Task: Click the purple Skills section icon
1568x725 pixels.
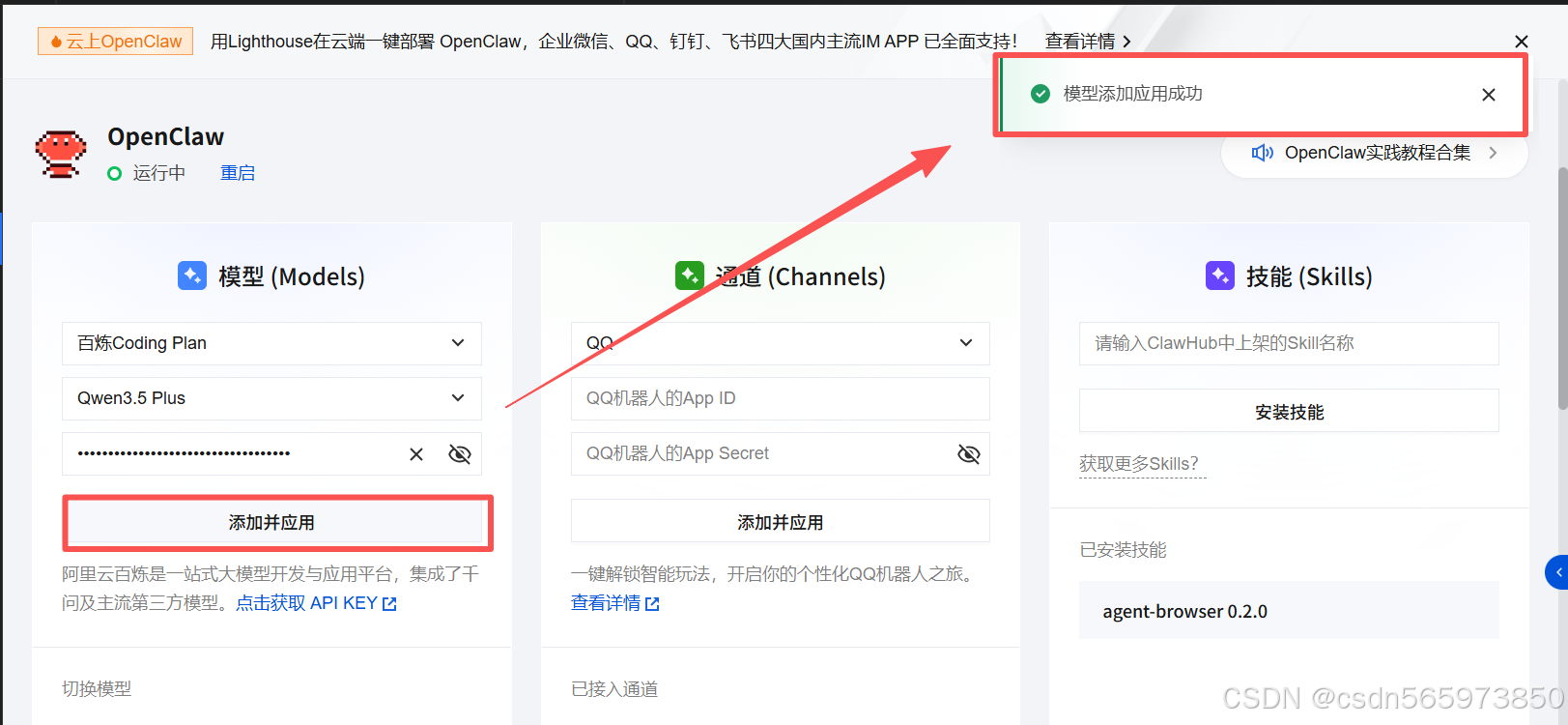Action: 1220,275
